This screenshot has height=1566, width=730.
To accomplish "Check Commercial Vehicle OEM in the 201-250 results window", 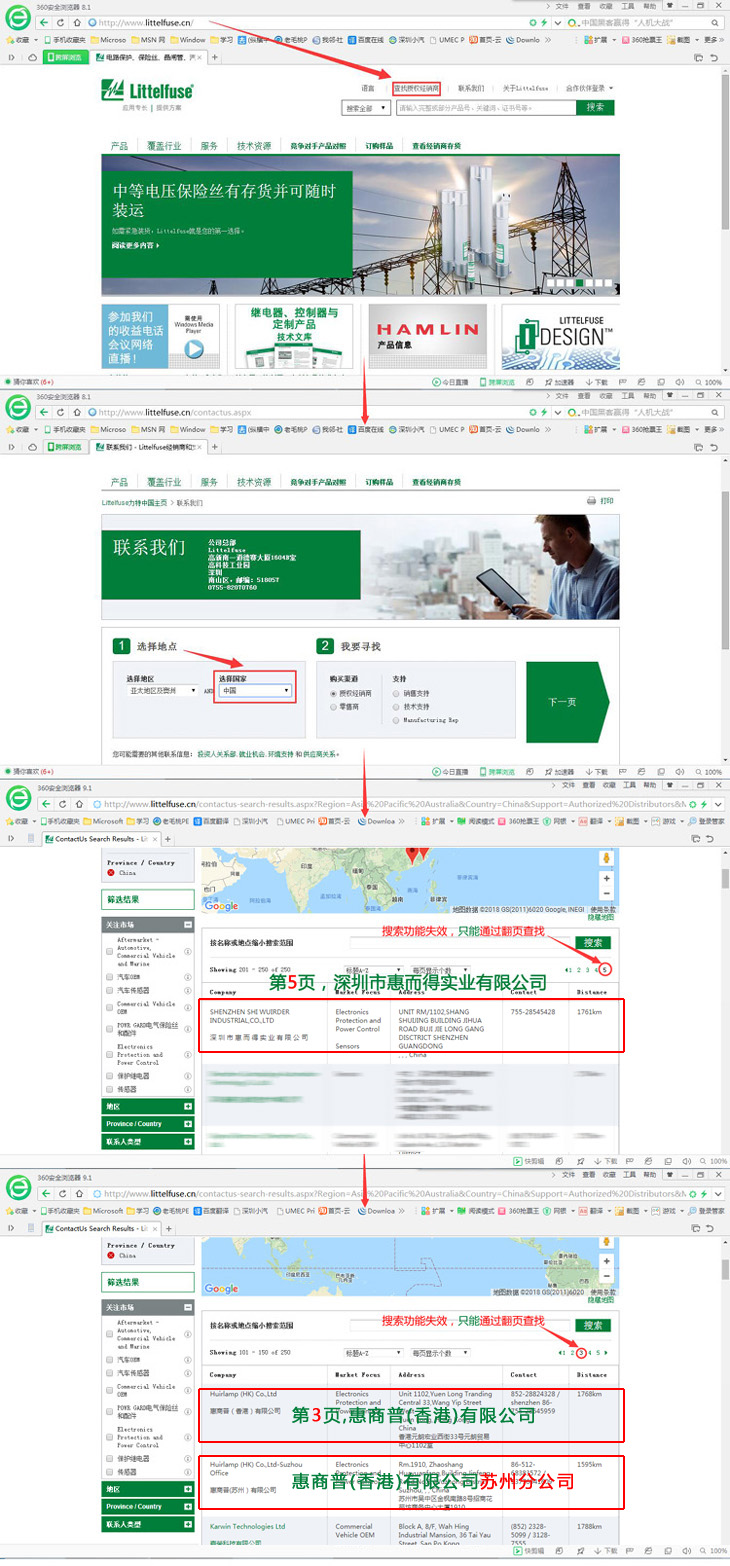I will tap(110, 1007).
